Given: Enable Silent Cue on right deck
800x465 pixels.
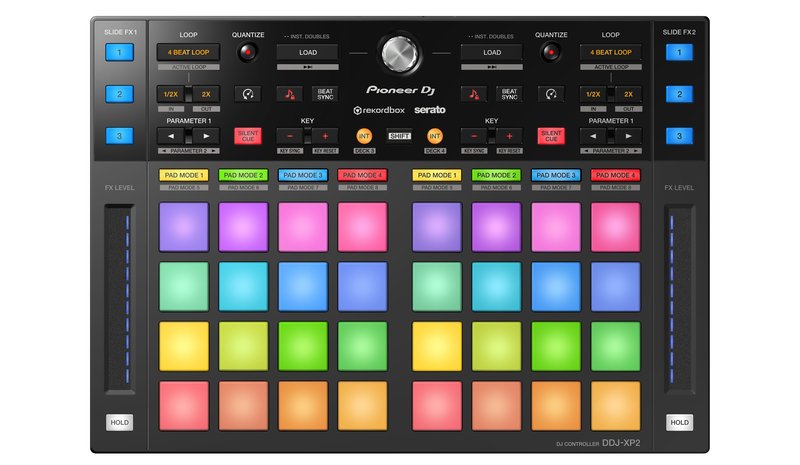Looking at the screenshot, I should click(x=551, y=136).
